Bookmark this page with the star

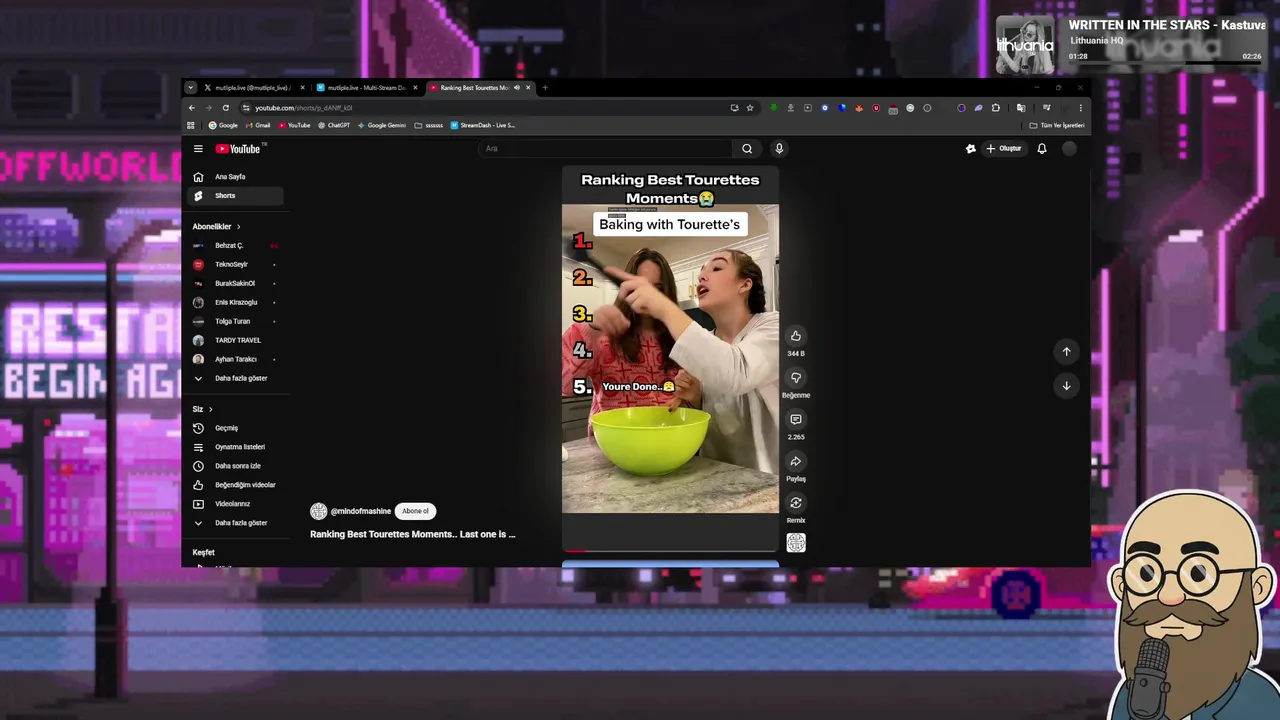pyautogui.click(x=750, y=108)
